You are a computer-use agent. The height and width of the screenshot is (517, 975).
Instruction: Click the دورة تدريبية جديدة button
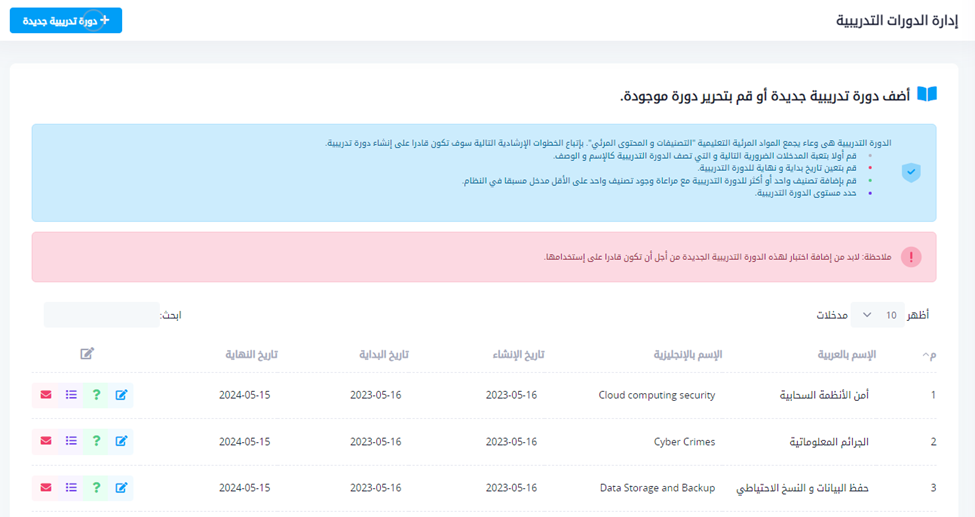[66, 20]
